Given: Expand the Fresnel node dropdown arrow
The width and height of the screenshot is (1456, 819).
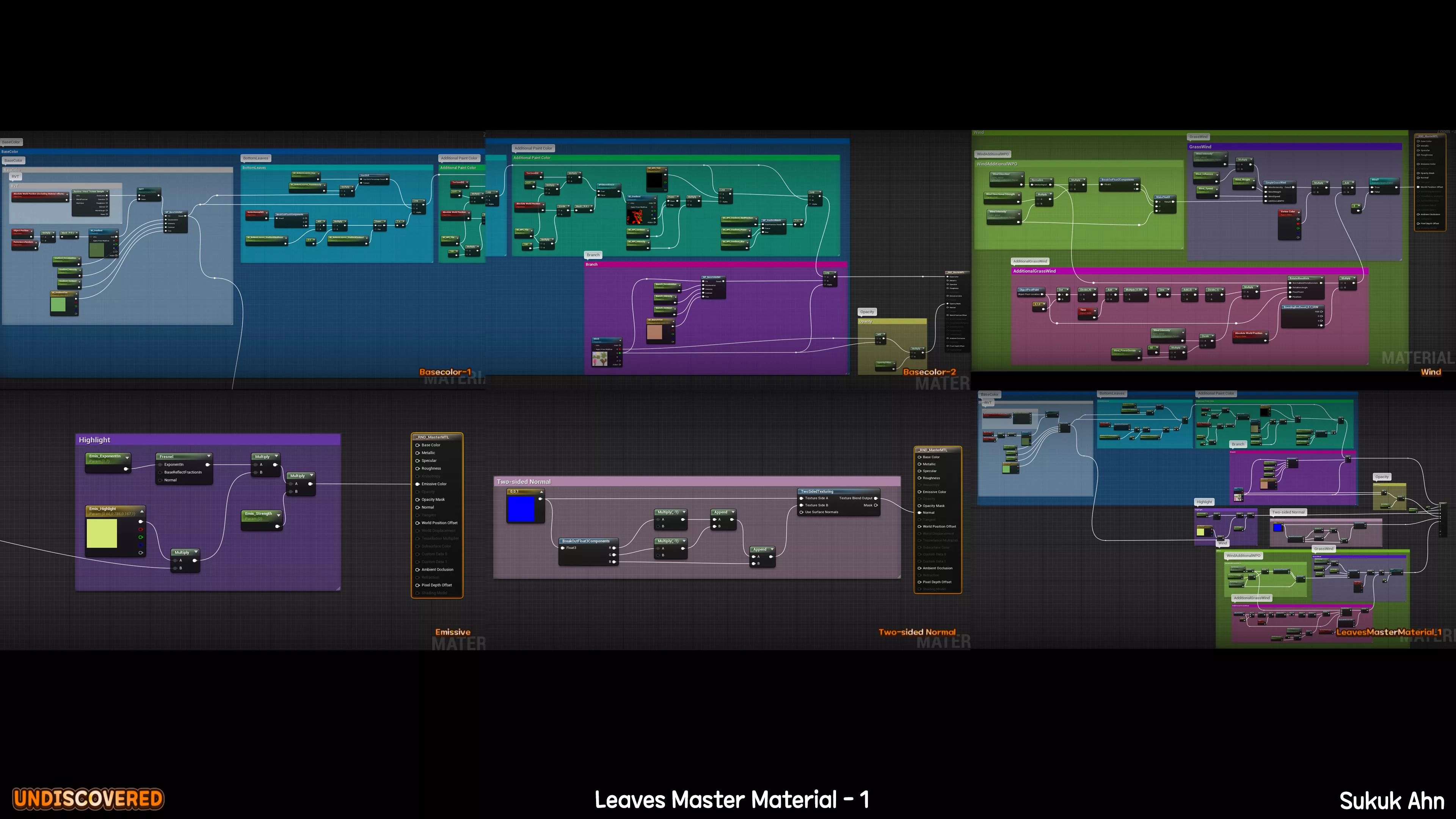Looking at the screenshot, I should tap(209, 456).
